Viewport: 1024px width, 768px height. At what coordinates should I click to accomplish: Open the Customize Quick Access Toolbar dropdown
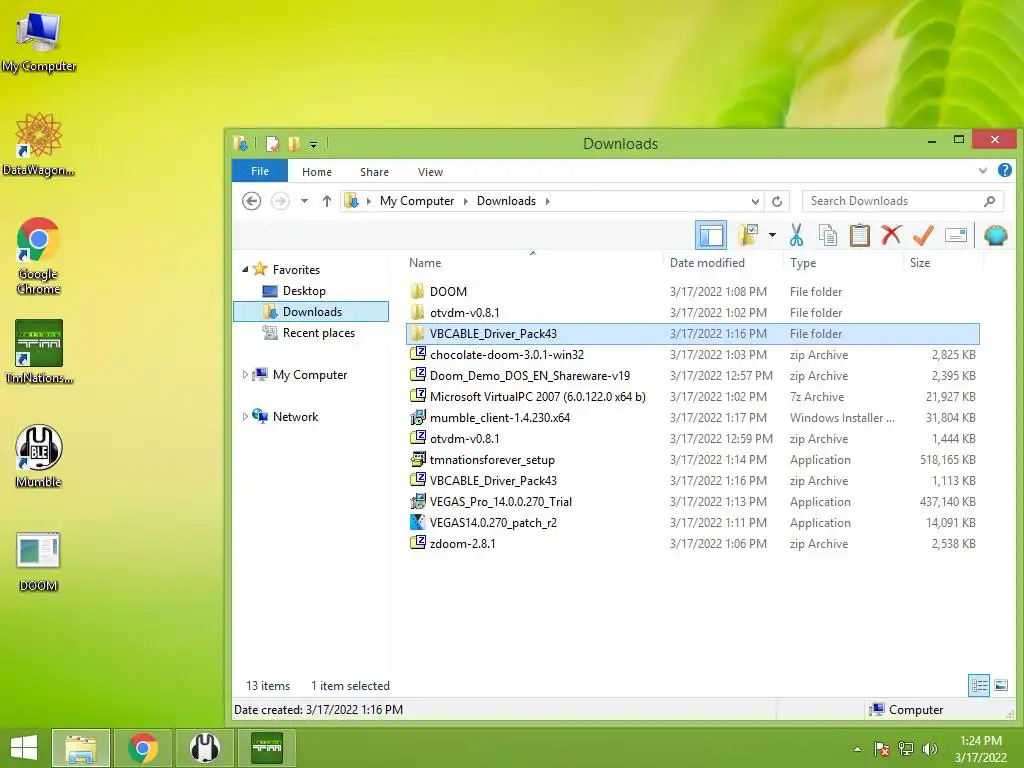[x=313, y=144]
